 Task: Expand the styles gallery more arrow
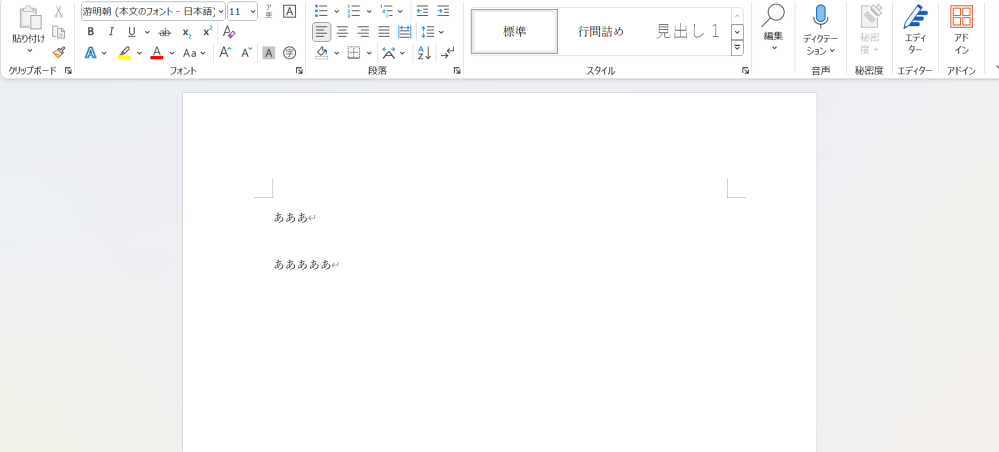[737, 47]
